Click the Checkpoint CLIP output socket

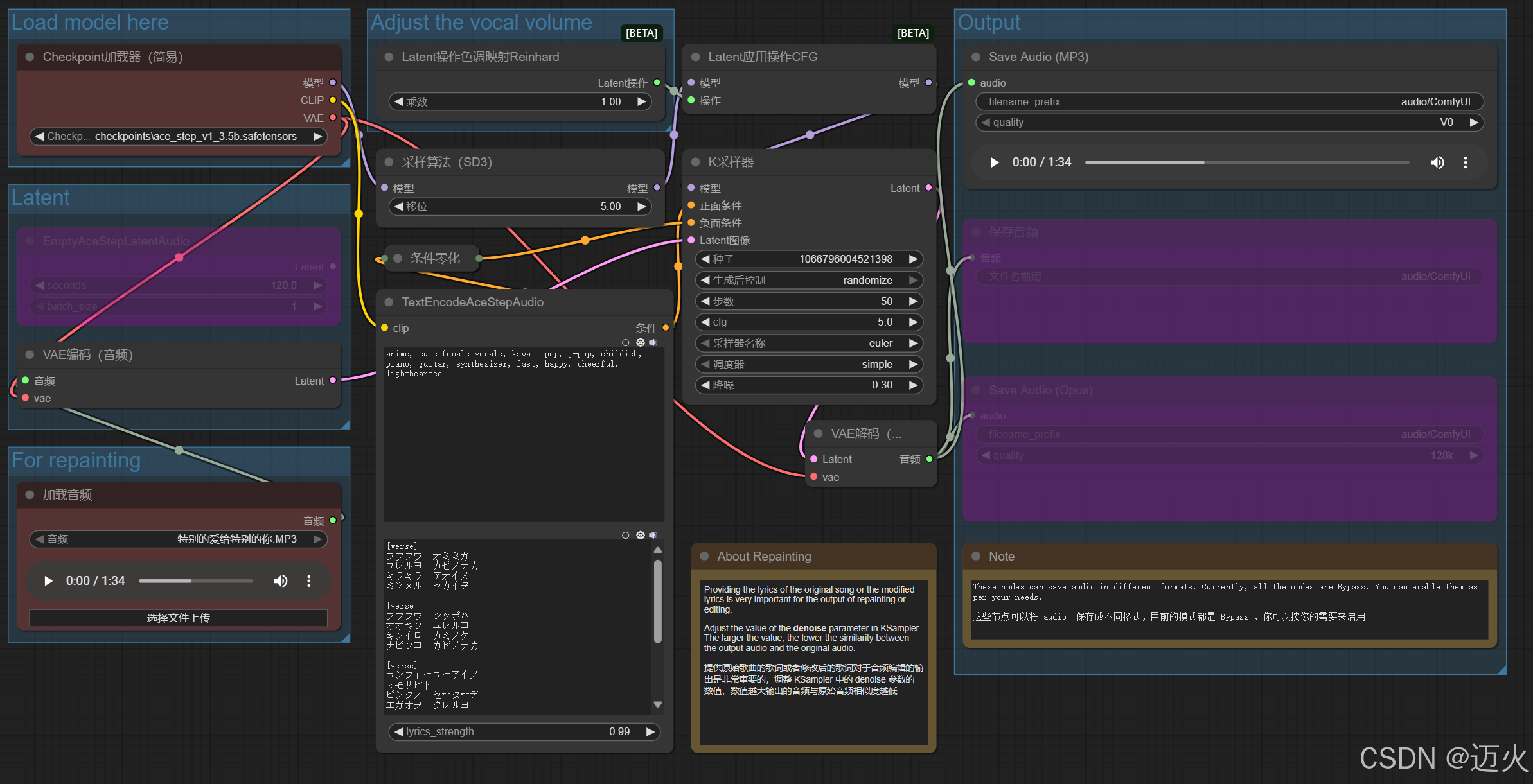click(x=333, y=100)
